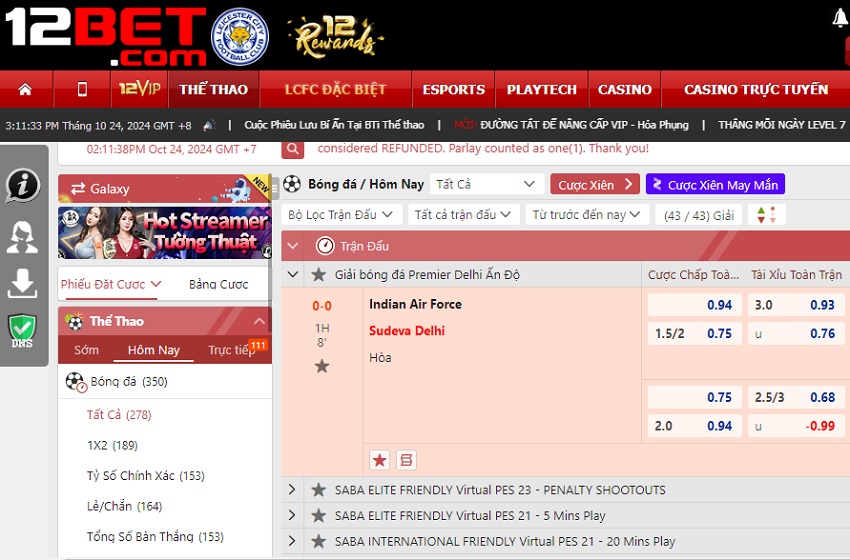
Task: Click the red search magnifier icon
Action: click(292, 149)
